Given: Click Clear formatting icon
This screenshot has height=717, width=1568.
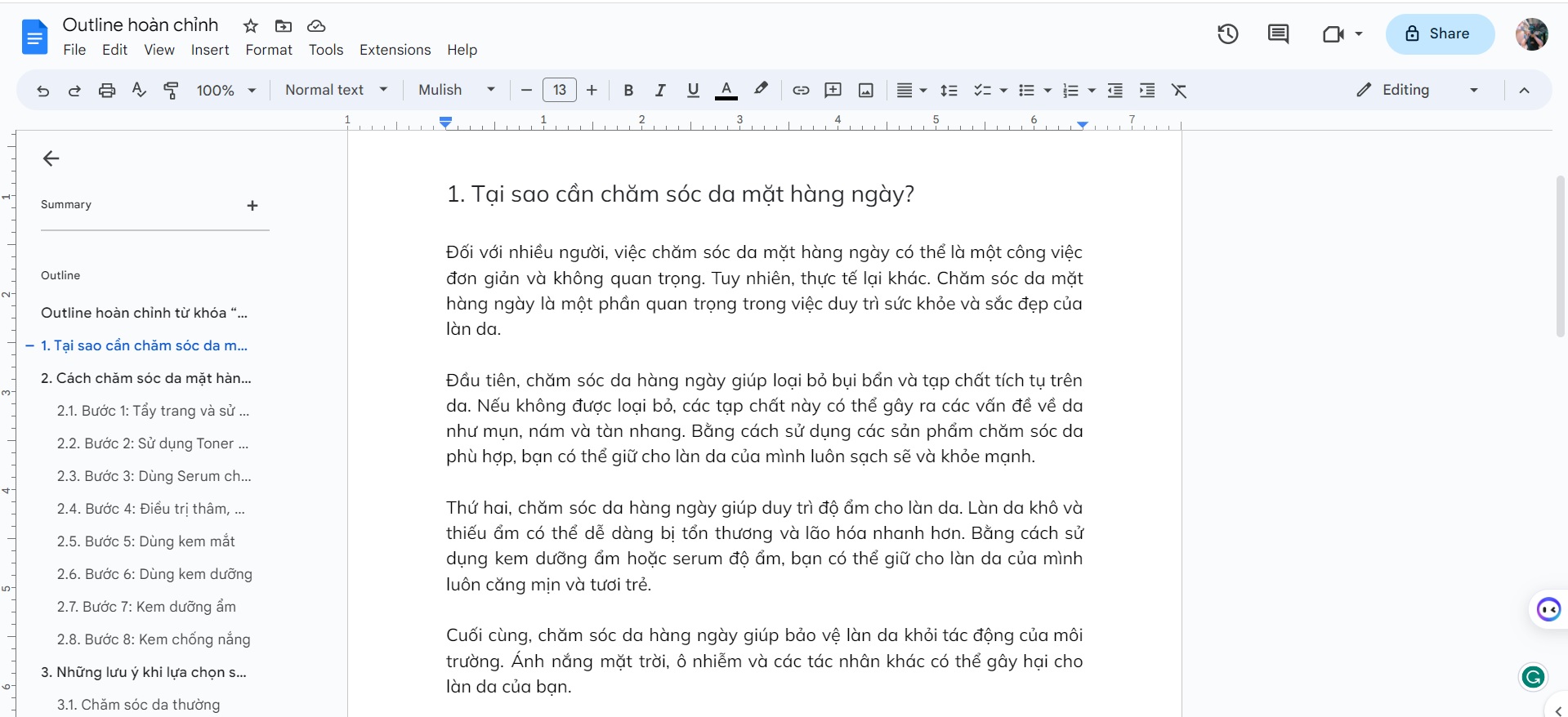Looking at the screenshot, I should coord(1179,91).
